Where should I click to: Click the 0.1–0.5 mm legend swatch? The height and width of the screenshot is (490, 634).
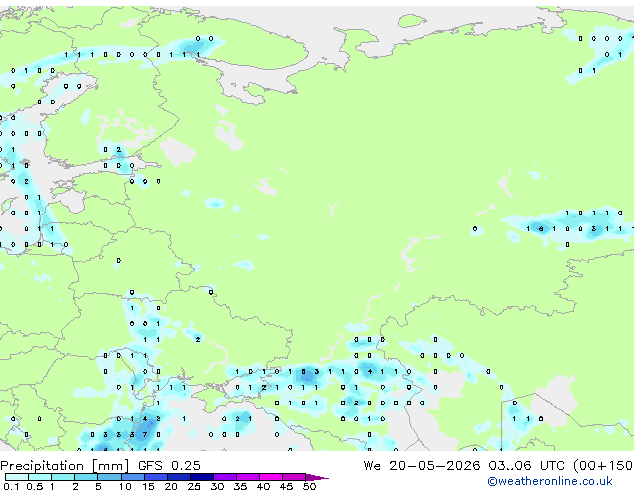(17, 477)
